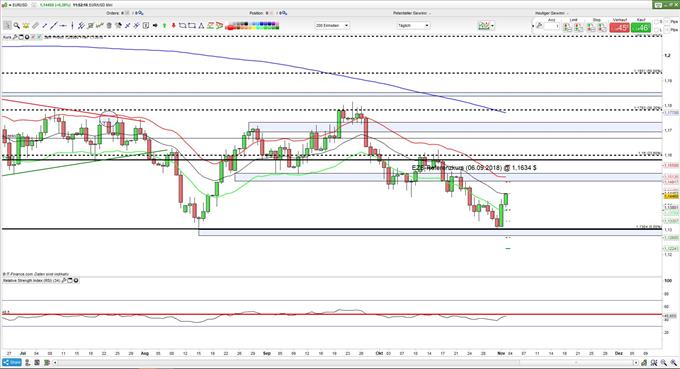Open the 200 Einheiten dropdown
This screenshot has height=369, width=680.
[332, 26]
